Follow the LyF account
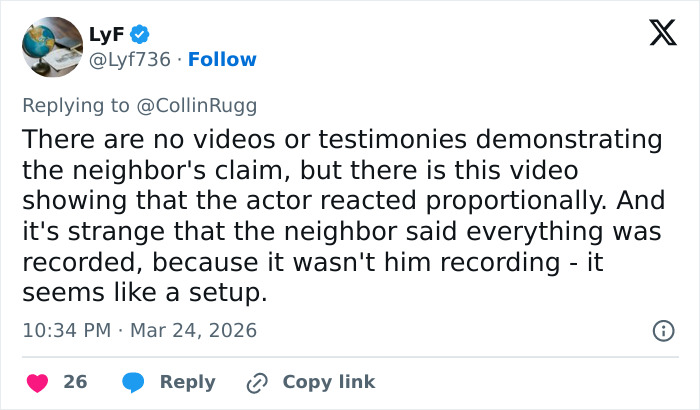The width and height of the screenshot is (700, 410). tap(223, 59)
